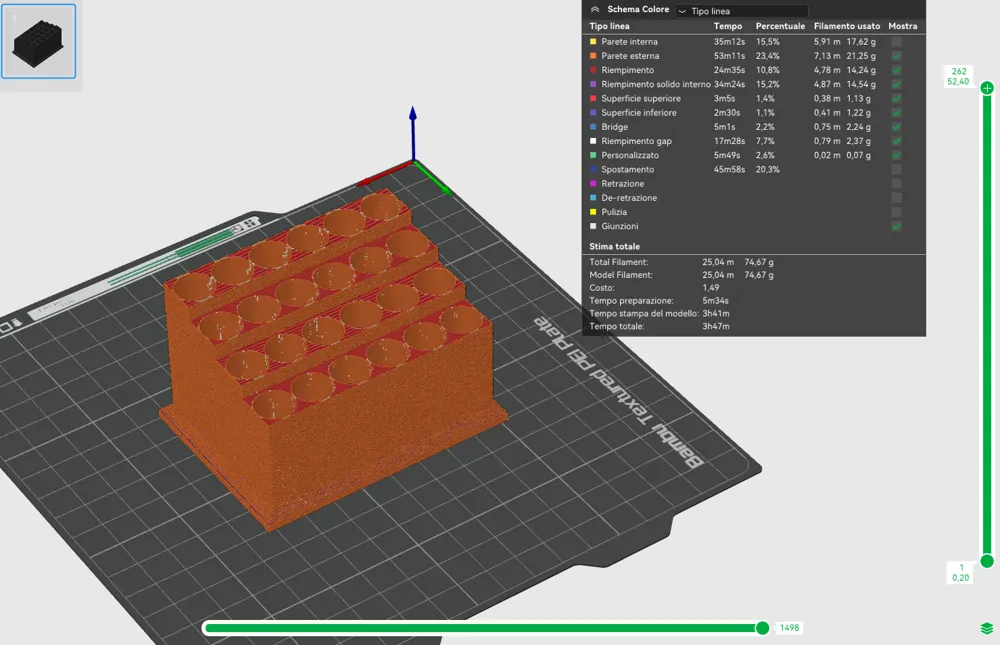Enable Pulizia visibility checkbox

tap(896, 212)
